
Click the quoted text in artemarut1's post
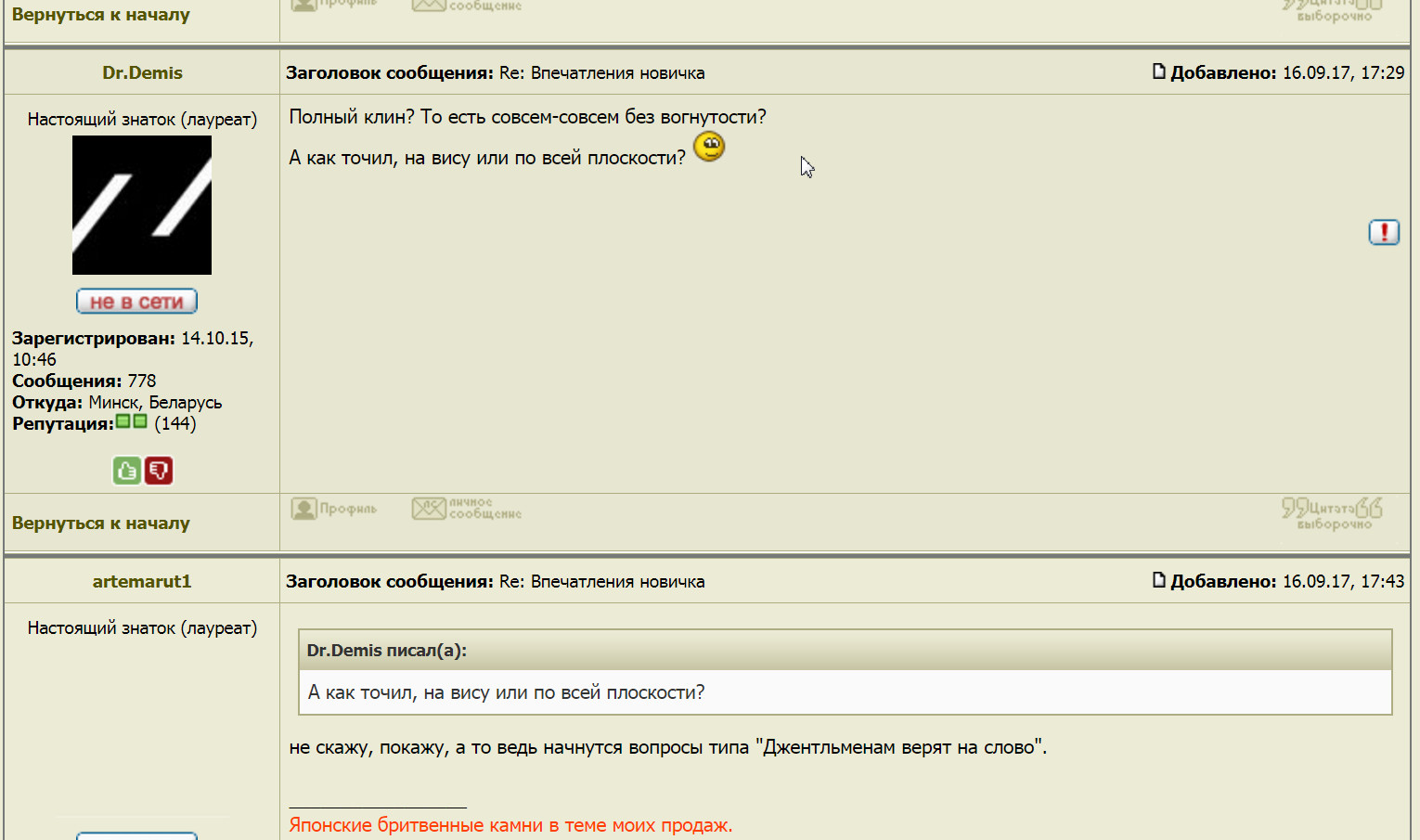(506, 692)
